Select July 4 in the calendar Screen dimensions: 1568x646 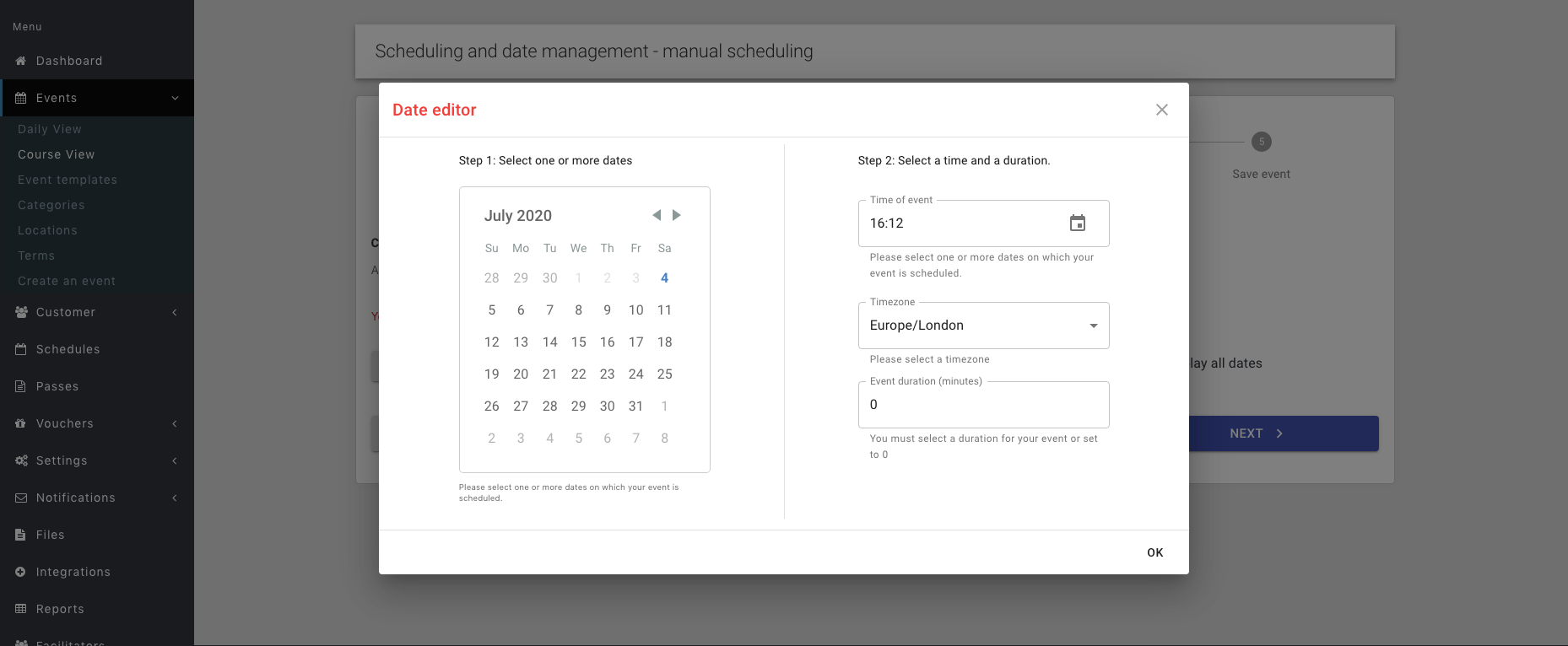tap(665, 278)
